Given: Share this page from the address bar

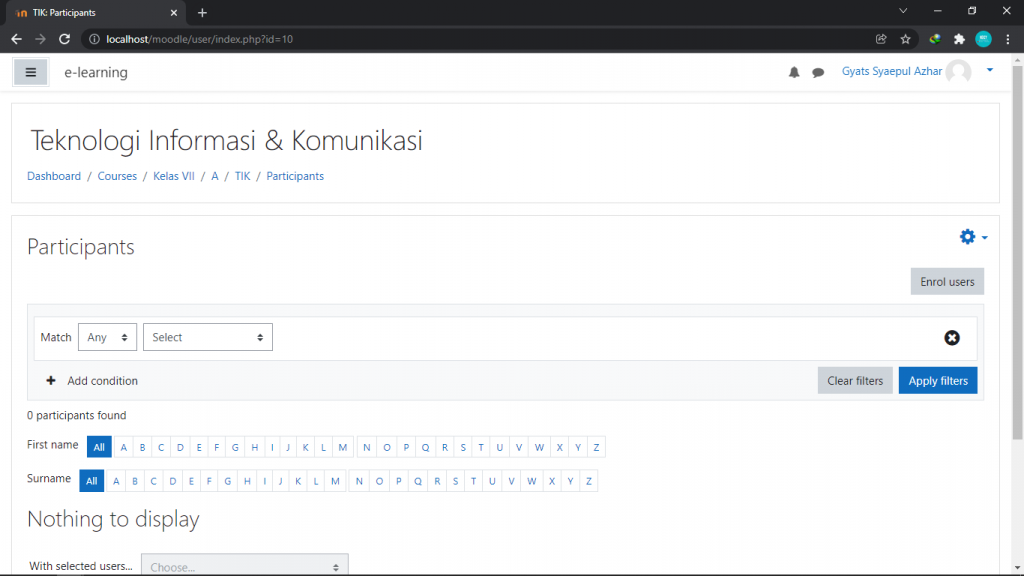Looking at the screenshot, I should point(881,39).
